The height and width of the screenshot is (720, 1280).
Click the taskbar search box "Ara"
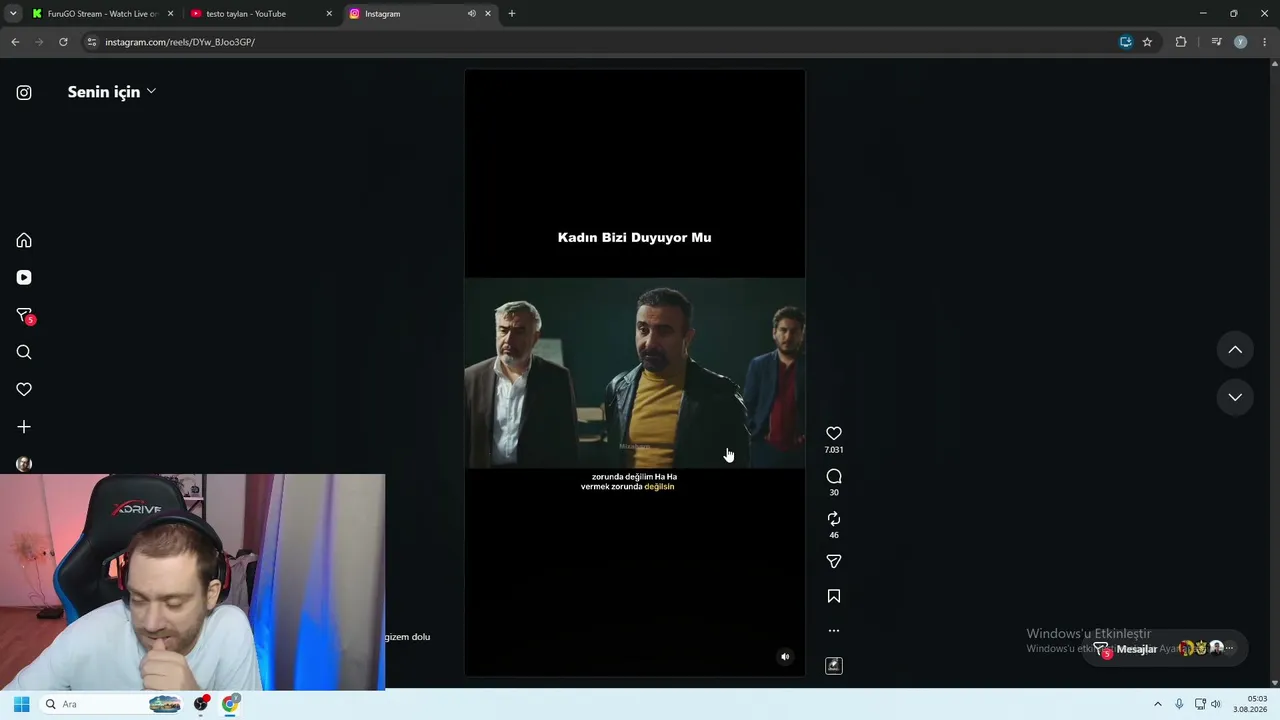113,704
